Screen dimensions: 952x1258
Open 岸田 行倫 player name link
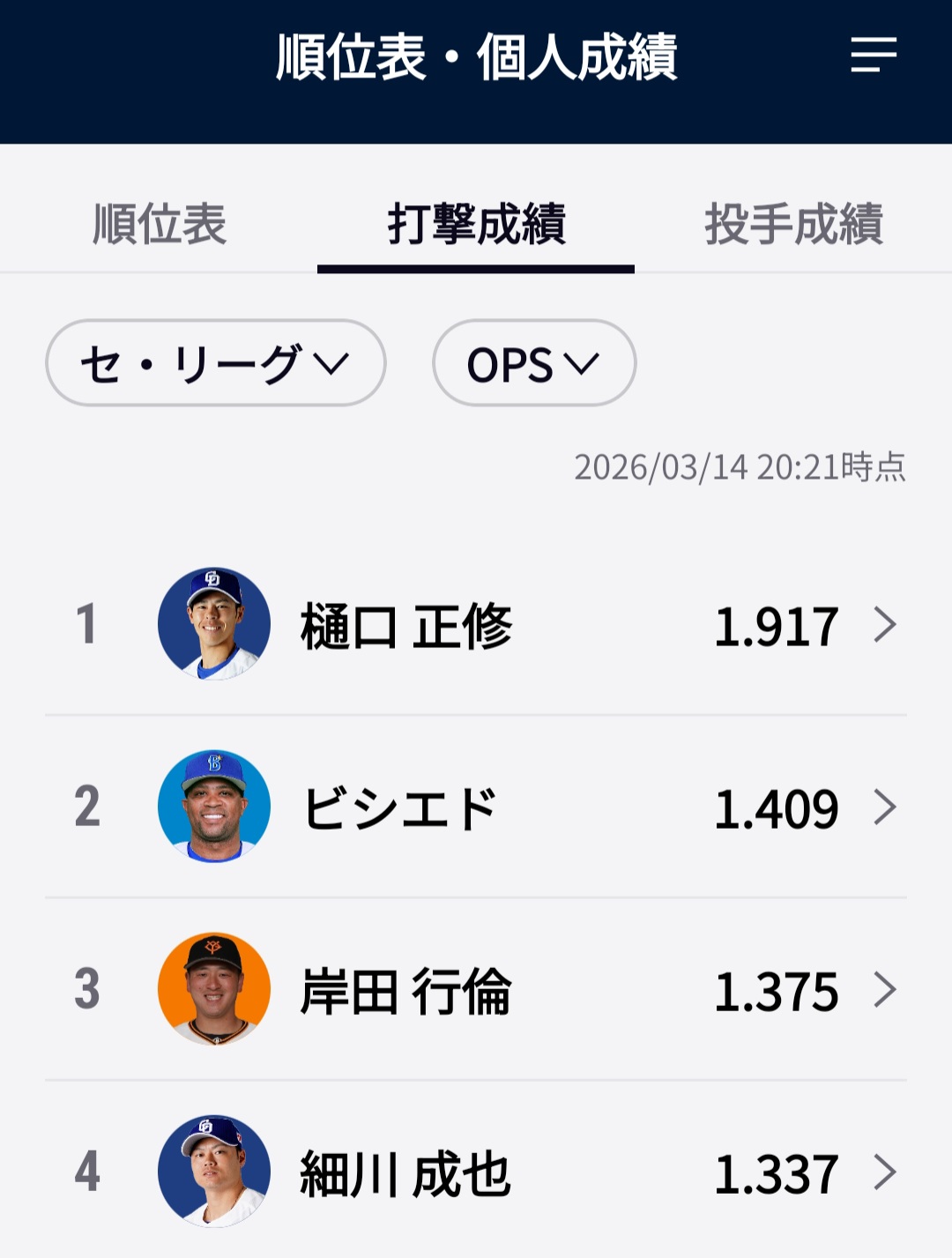click(x=406, y=991)
